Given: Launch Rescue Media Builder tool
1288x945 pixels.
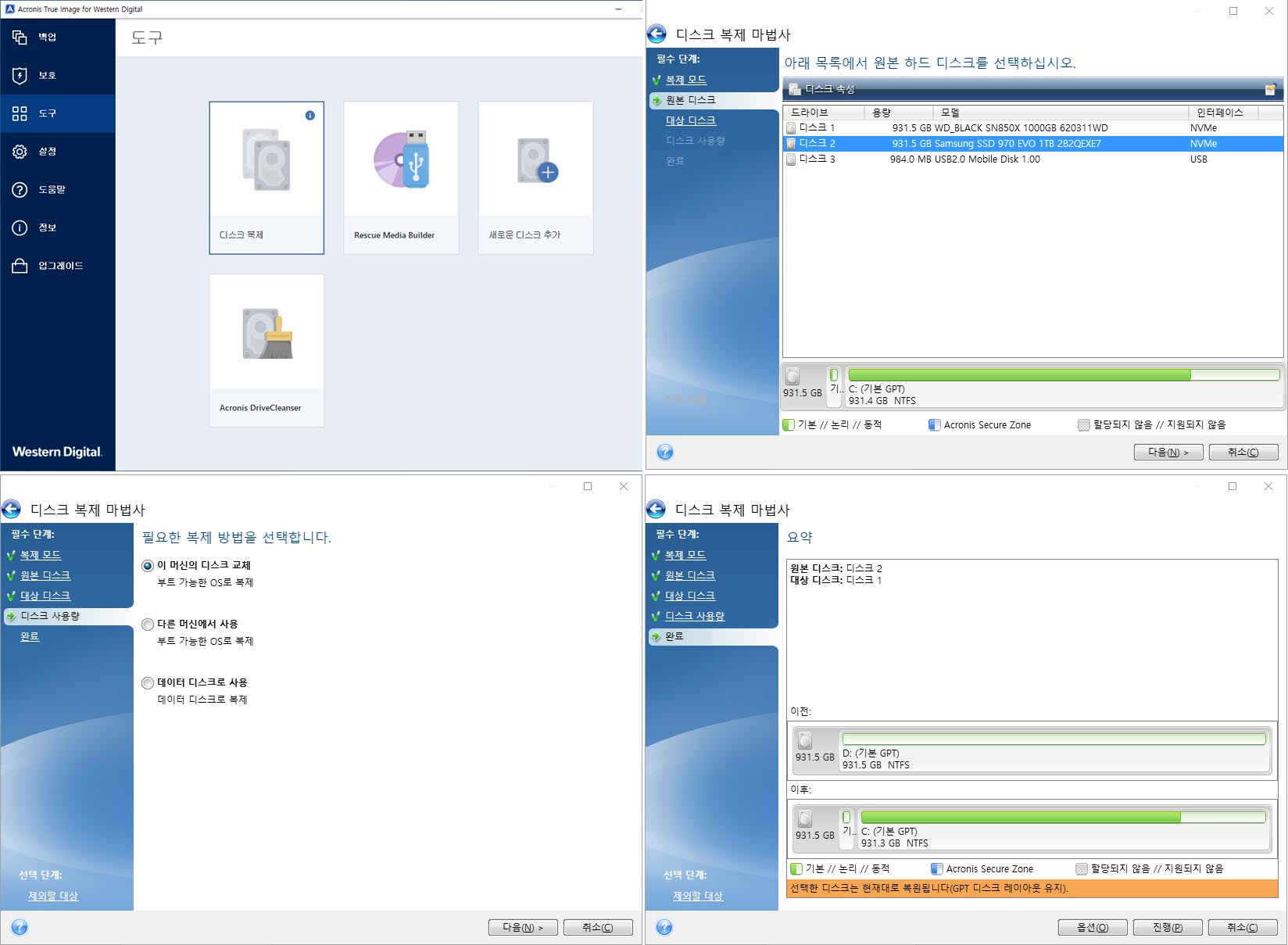Looking at the screenshot, I should [x=401, y=177].
